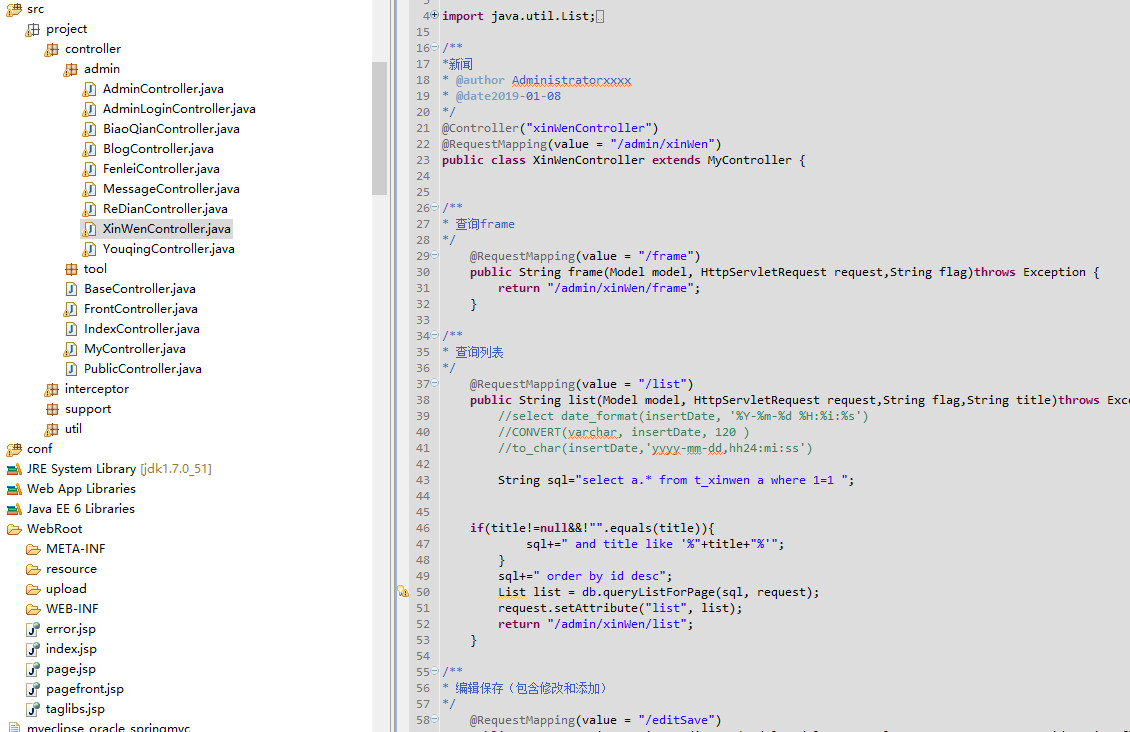
Task: Collapse the editSave method at line 58
Action: coord(435,719)
